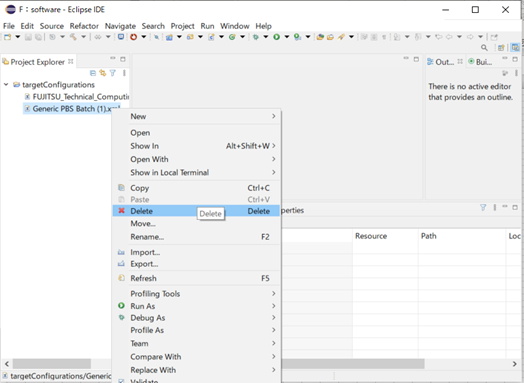
Task: Choose Import... in the context menu
Action: pos(196,252)
